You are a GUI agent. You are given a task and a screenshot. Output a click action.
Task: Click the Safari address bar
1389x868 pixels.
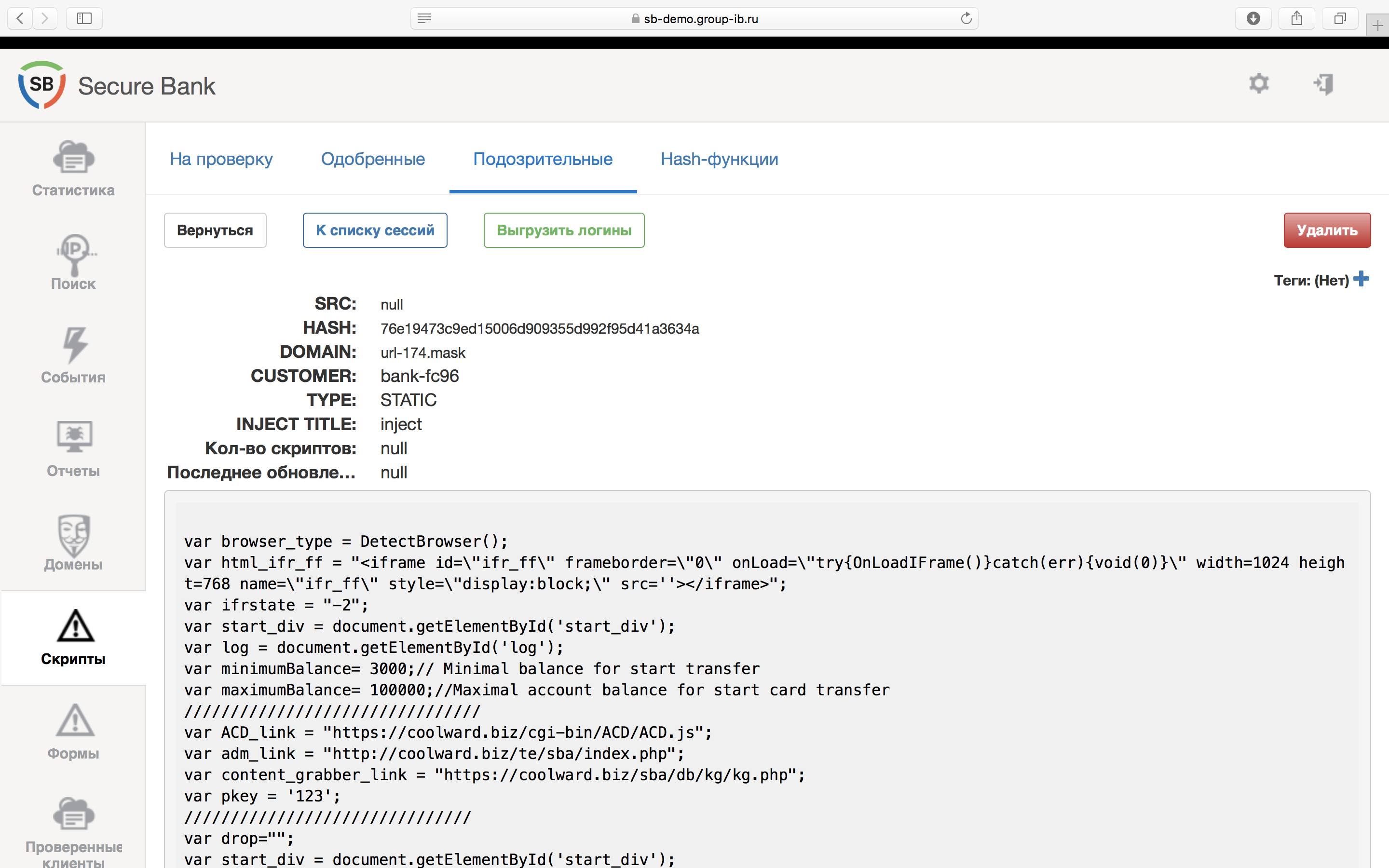click(x=694, y=19)
